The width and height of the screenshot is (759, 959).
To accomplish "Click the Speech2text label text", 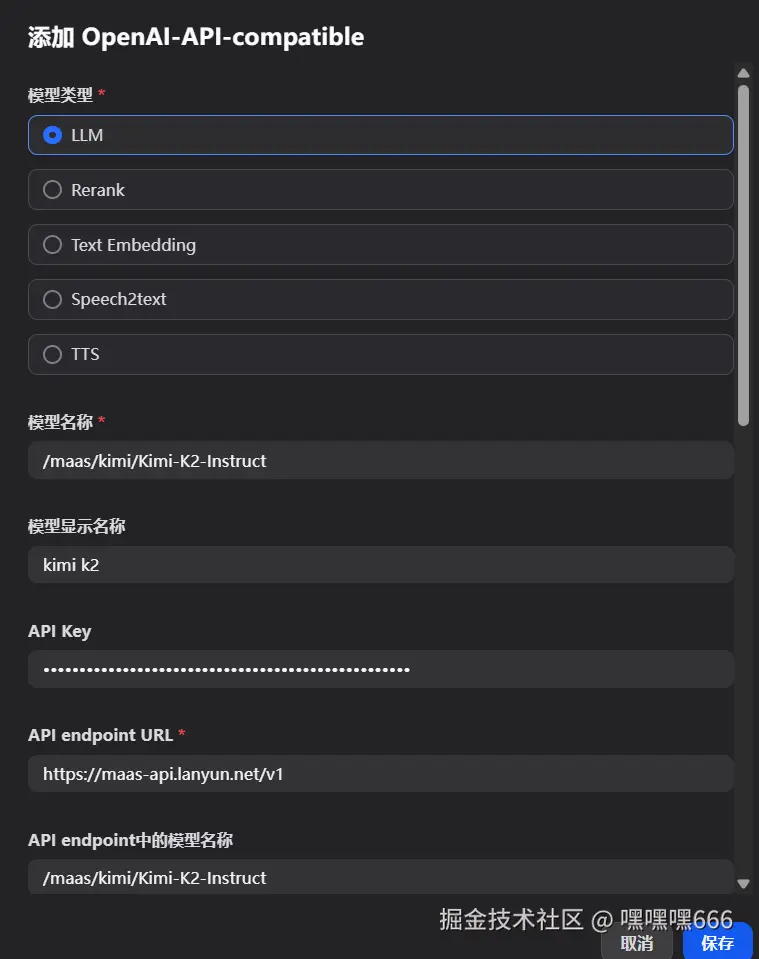I will (x=119, y=299).
